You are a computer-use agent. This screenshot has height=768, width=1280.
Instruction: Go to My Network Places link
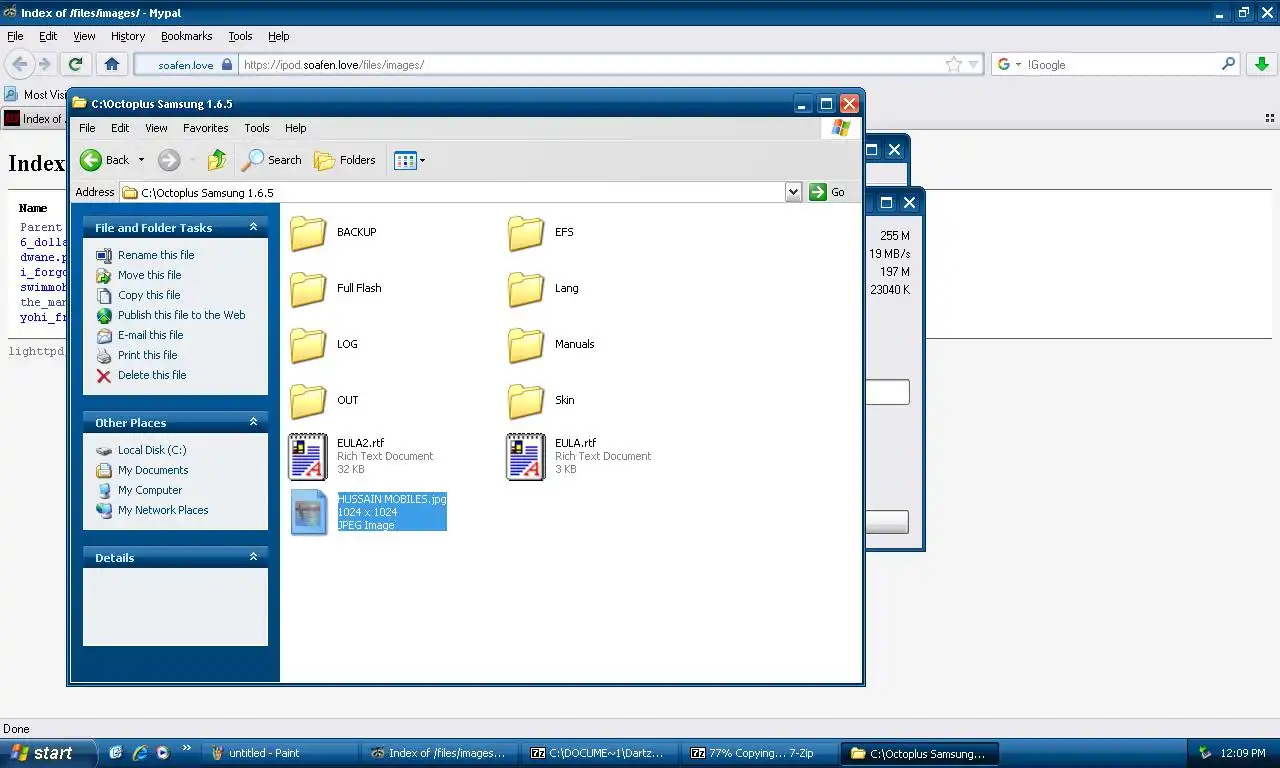point(163,510)
